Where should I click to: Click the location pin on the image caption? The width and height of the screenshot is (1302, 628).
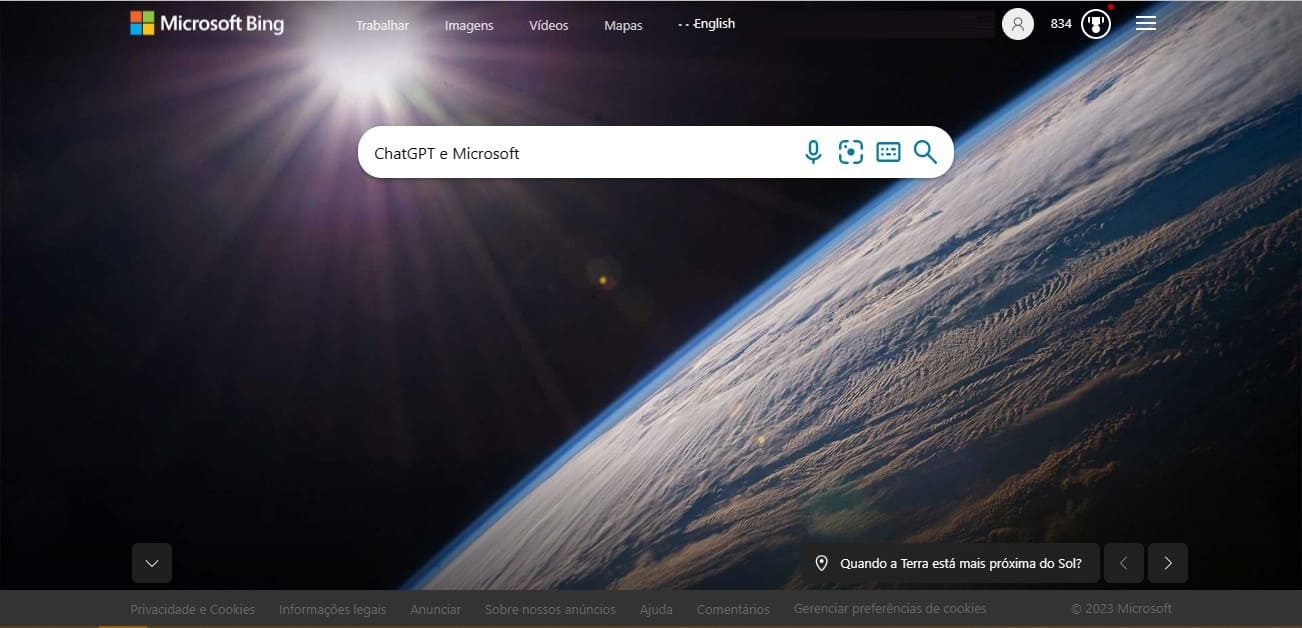[x=822, y=563]
